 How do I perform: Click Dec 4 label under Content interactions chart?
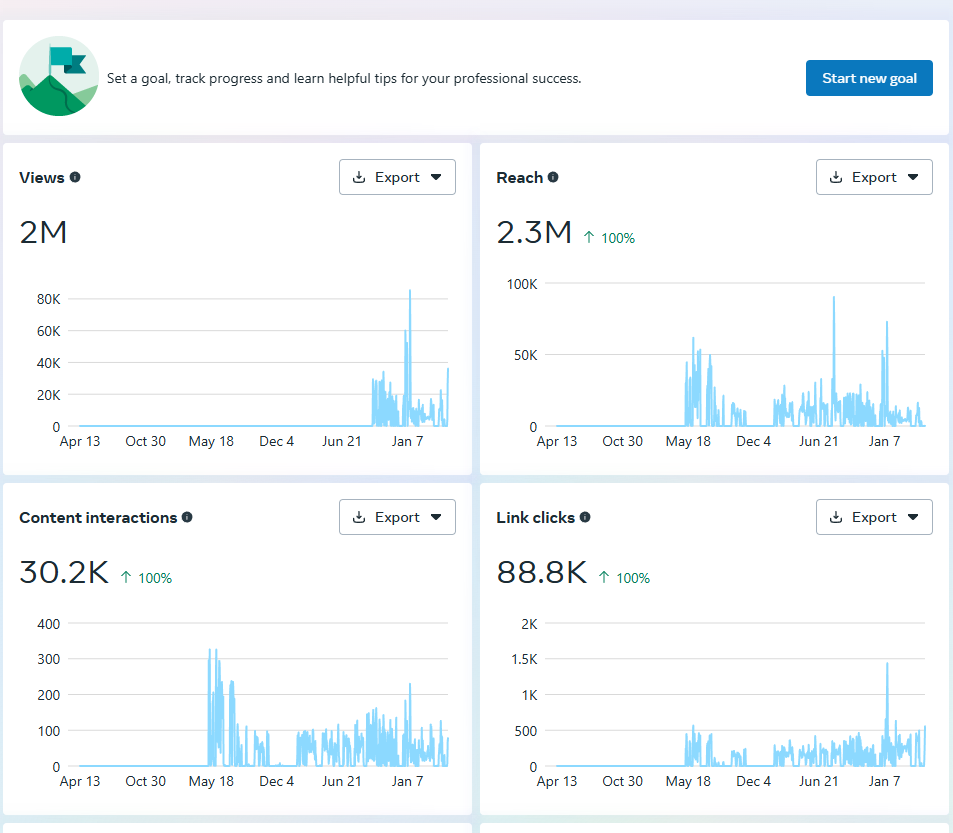pos(277,781)
